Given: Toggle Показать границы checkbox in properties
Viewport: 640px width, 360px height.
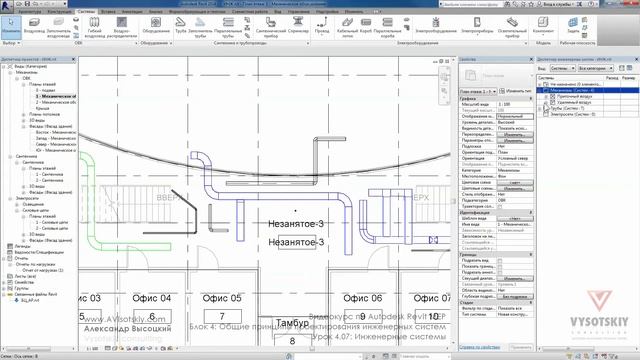Looking at the screenshot, I should [500, 267].
